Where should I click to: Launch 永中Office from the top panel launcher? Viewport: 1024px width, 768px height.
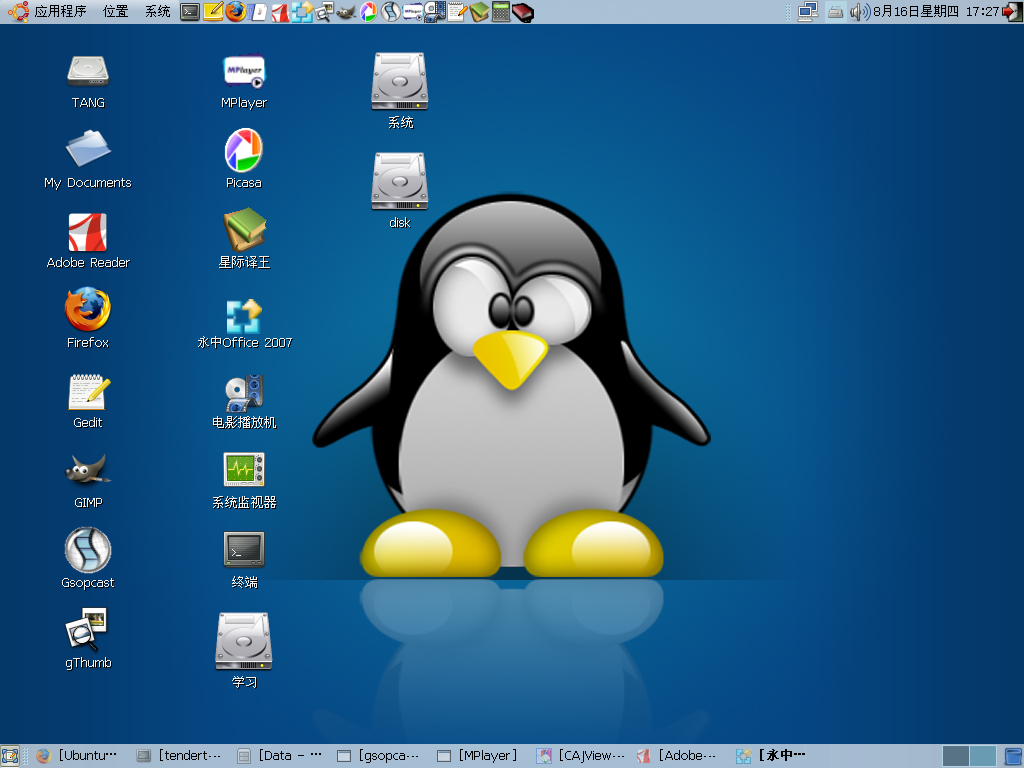coord(302,12)
